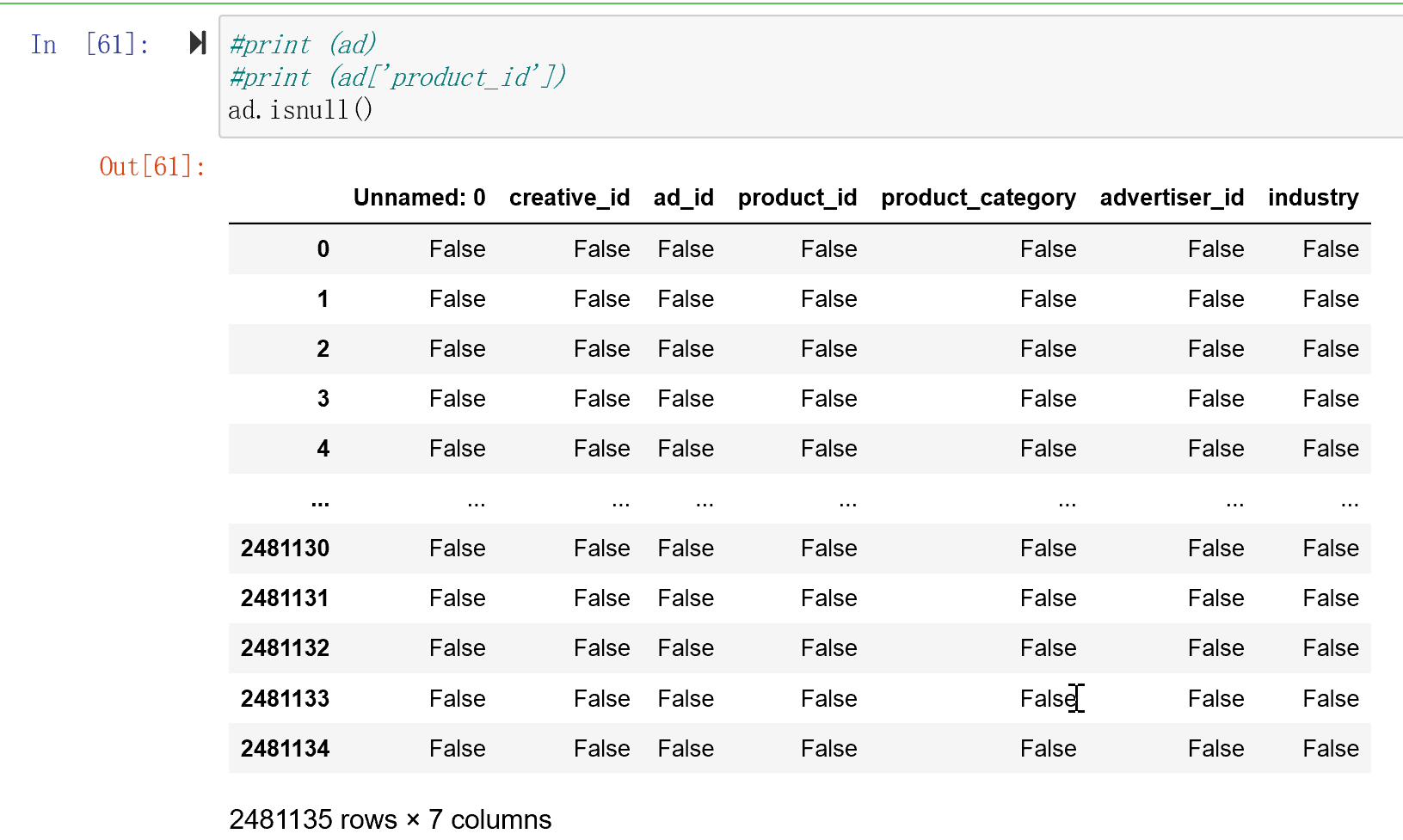Image resolution: width=1403 pixels, height=840 pixels.
Task: Click the Out[61] output prompt label
Action: pos(153,166)
